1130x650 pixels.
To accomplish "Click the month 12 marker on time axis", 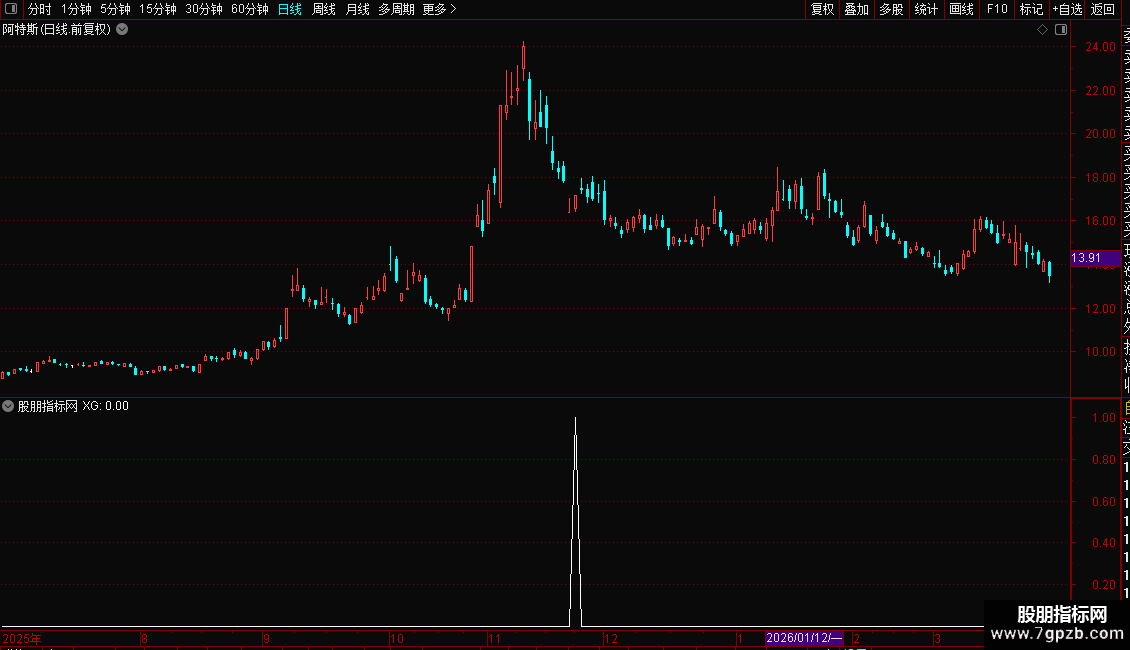I will click(611, 639).
